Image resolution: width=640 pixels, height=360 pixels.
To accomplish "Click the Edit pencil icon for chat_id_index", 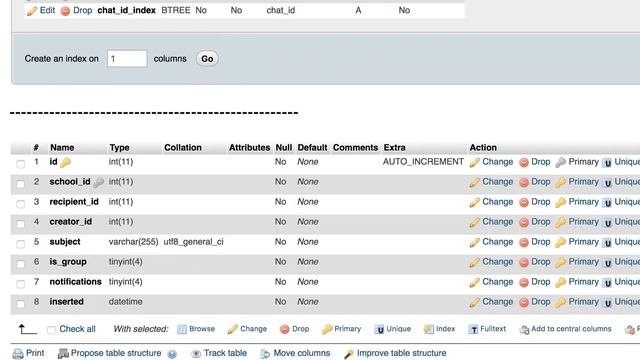I will click(32, 11).
